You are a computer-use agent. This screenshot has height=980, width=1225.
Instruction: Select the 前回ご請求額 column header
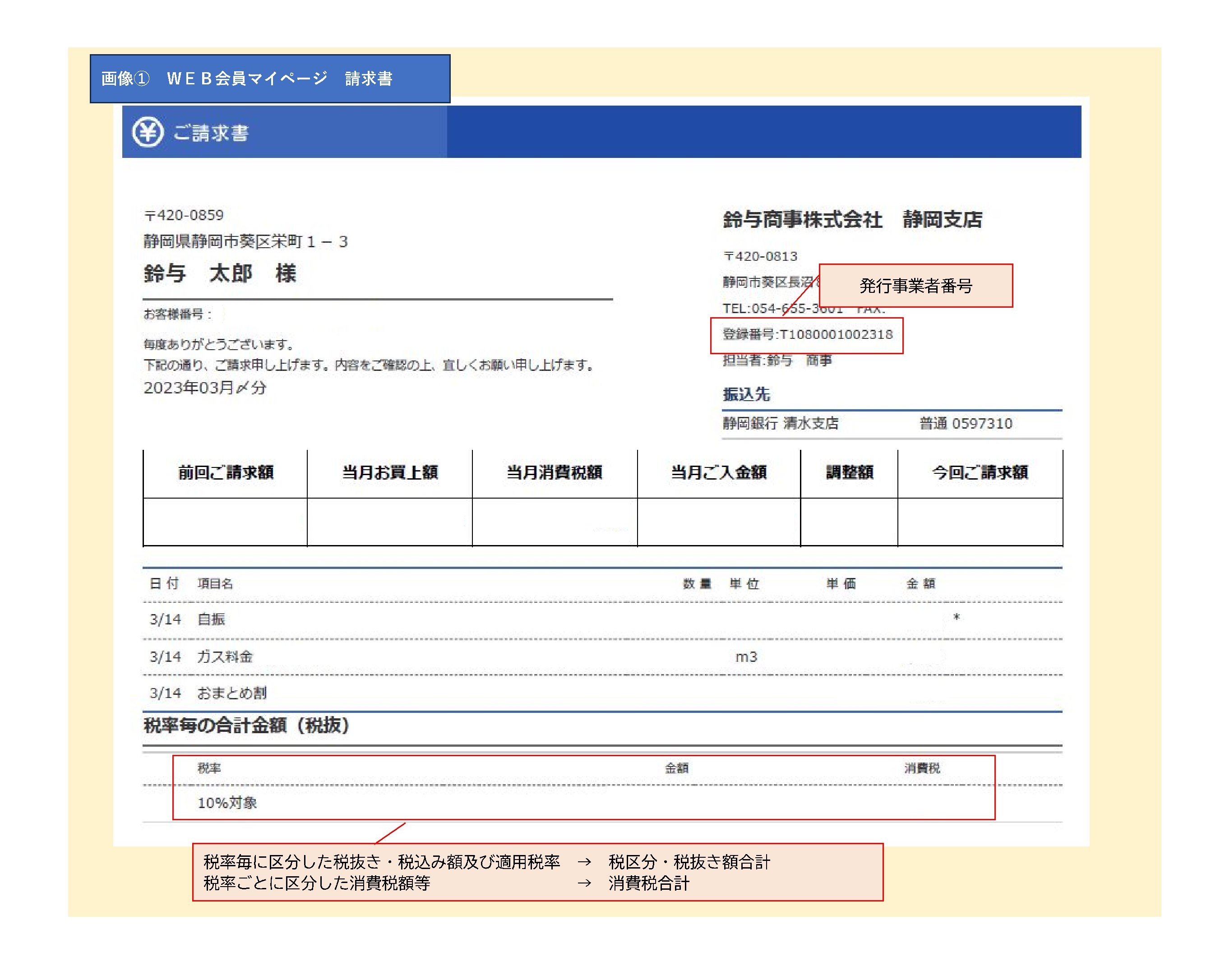[x=226, y=473]
